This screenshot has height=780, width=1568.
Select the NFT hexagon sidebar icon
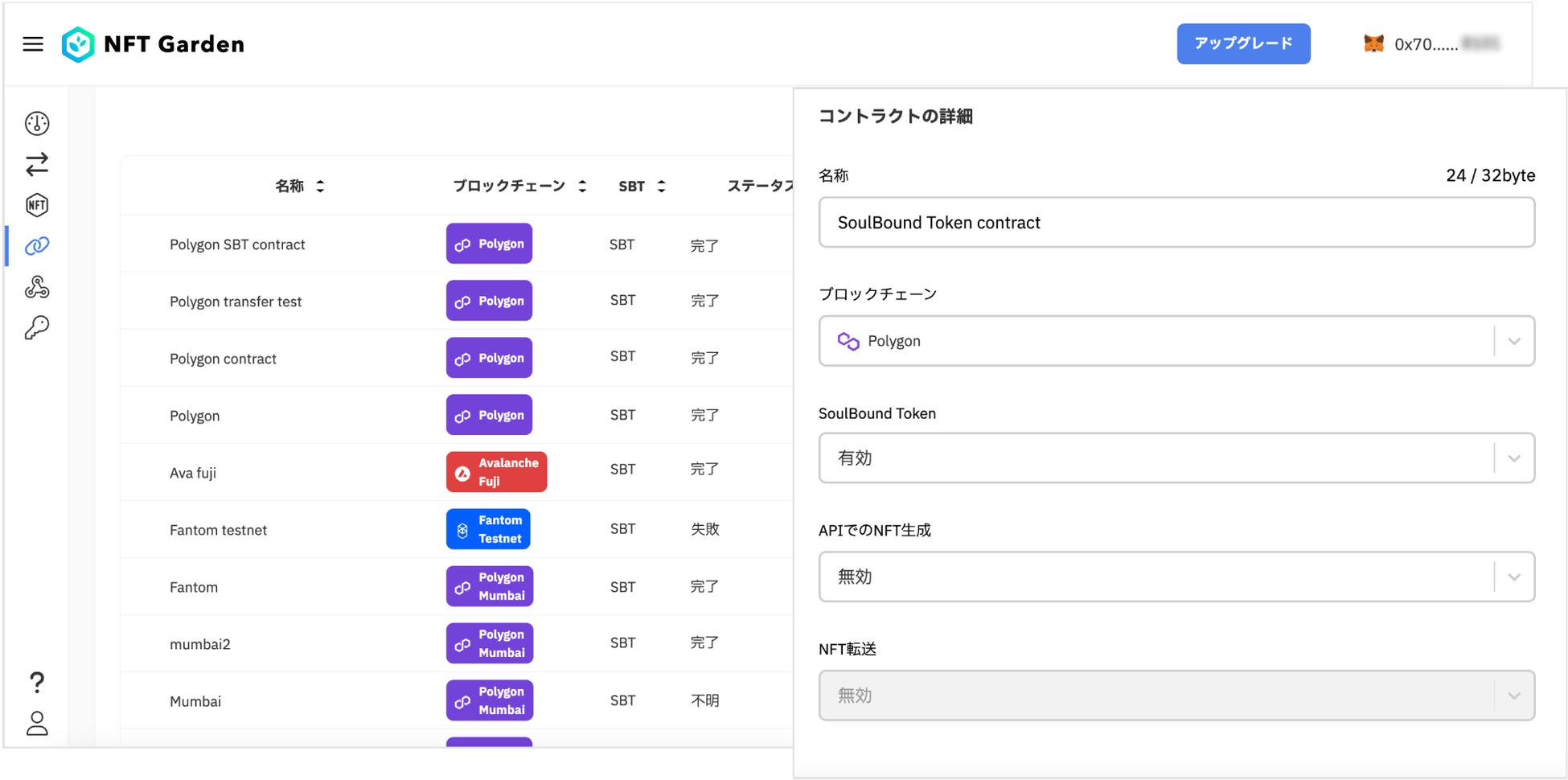click(x=37, y=205)
